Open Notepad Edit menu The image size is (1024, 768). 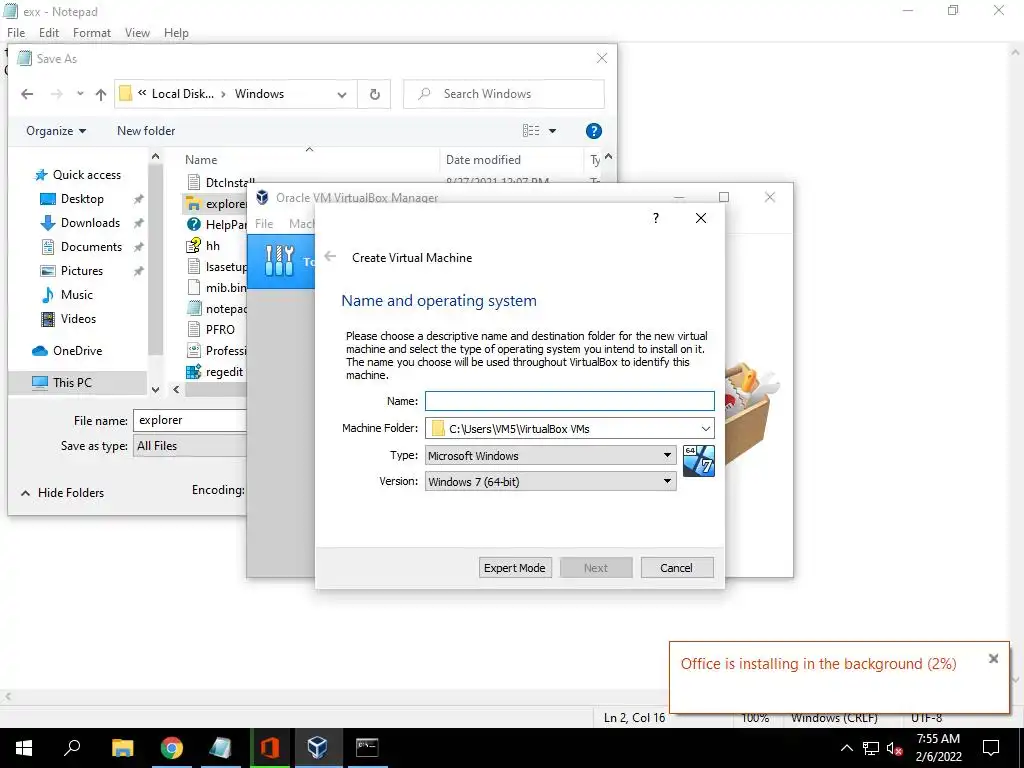(x=49, y=33)
